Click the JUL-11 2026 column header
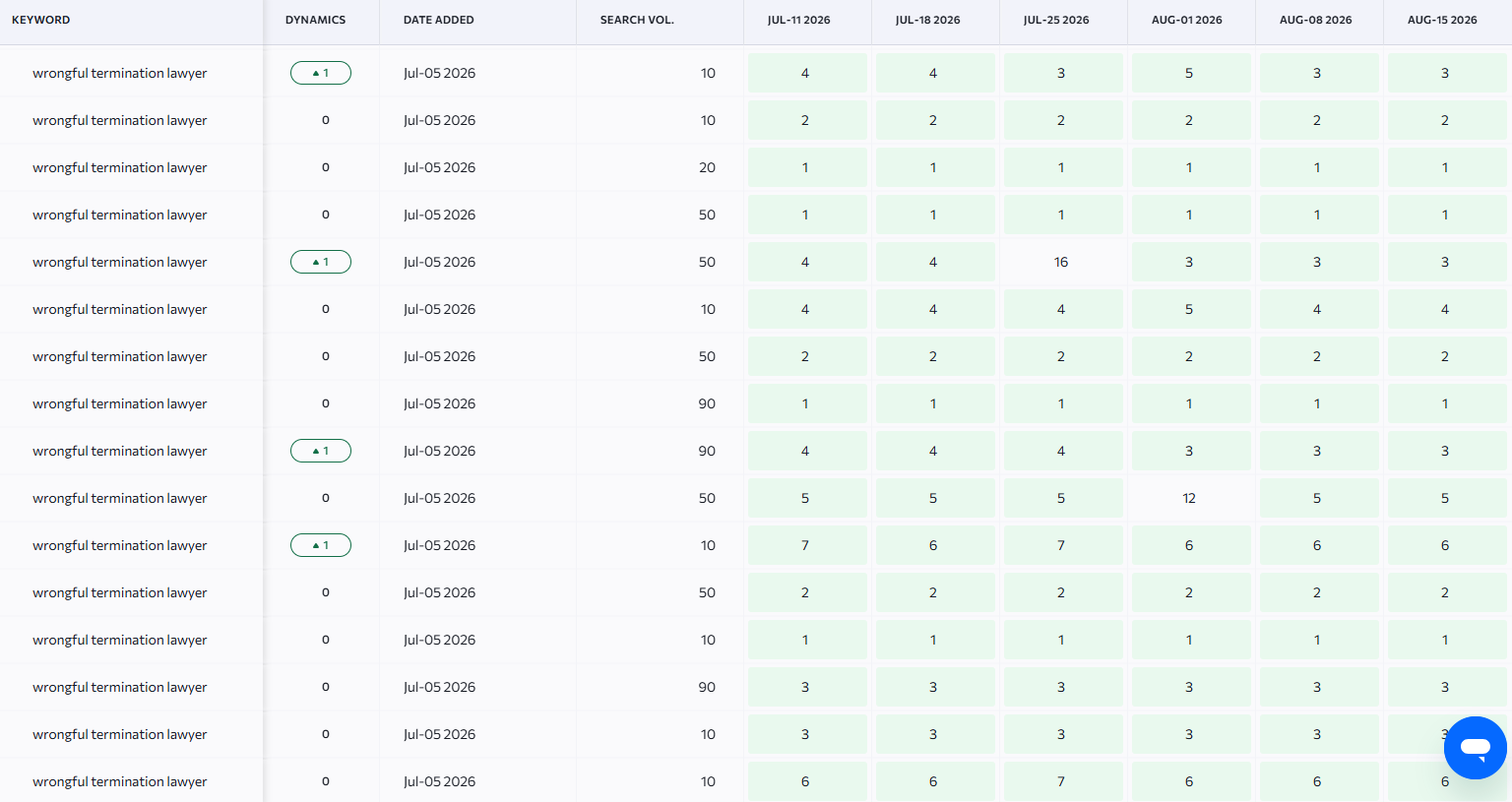Viewport: 1512px width, 802px height. click(799, 20)
